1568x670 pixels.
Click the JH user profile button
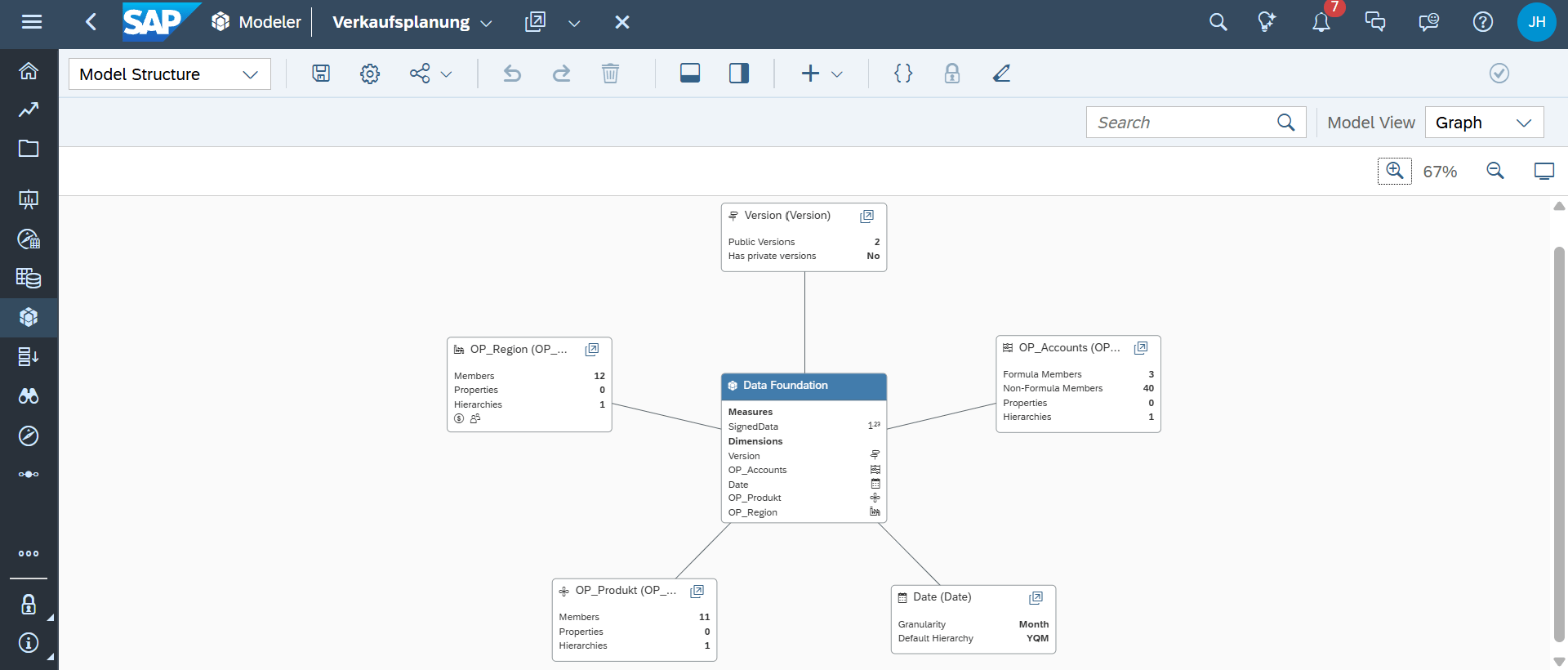tap(1536, 22)
